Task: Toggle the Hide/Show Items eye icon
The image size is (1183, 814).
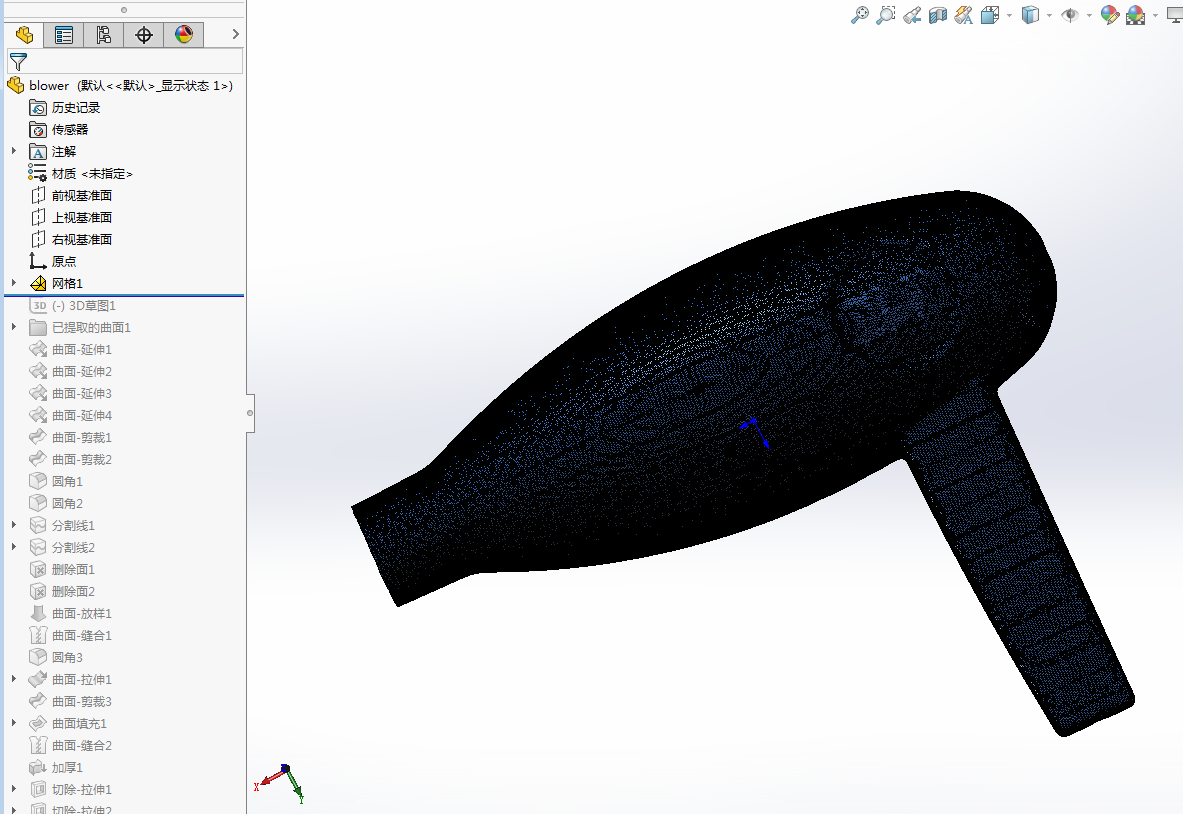Action: [x=1069, y=14]
